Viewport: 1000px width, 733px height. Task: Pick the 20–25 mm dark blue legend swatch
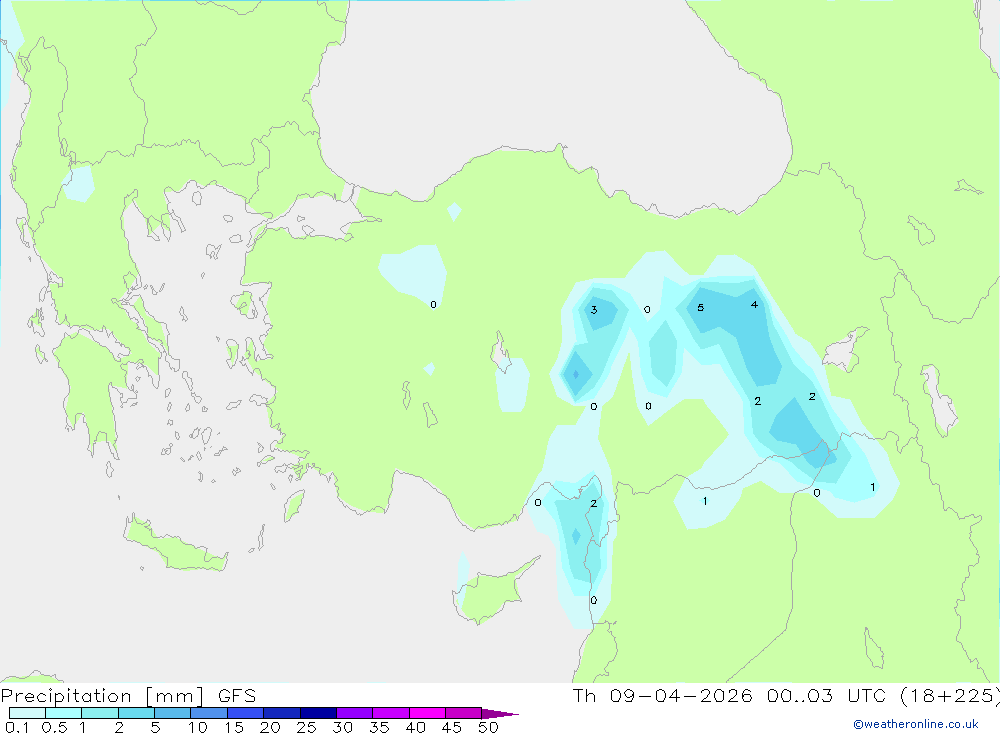[x=281, y=713]
